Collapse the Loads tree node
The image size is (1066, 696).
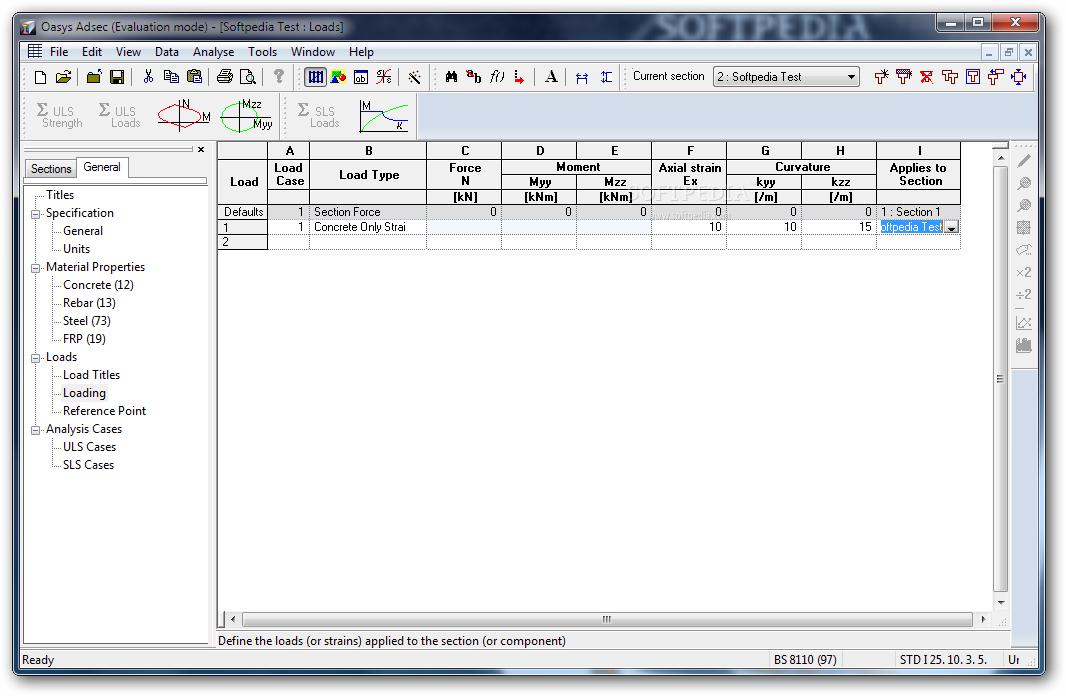tap(35, 358)
